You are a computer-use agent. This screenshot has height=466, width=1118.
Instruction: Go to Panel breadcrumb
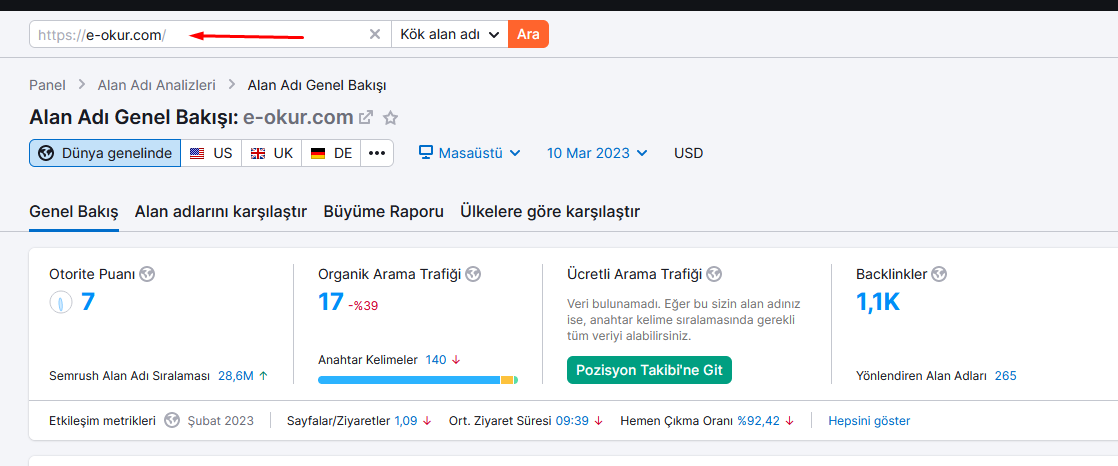click(47, 86)
